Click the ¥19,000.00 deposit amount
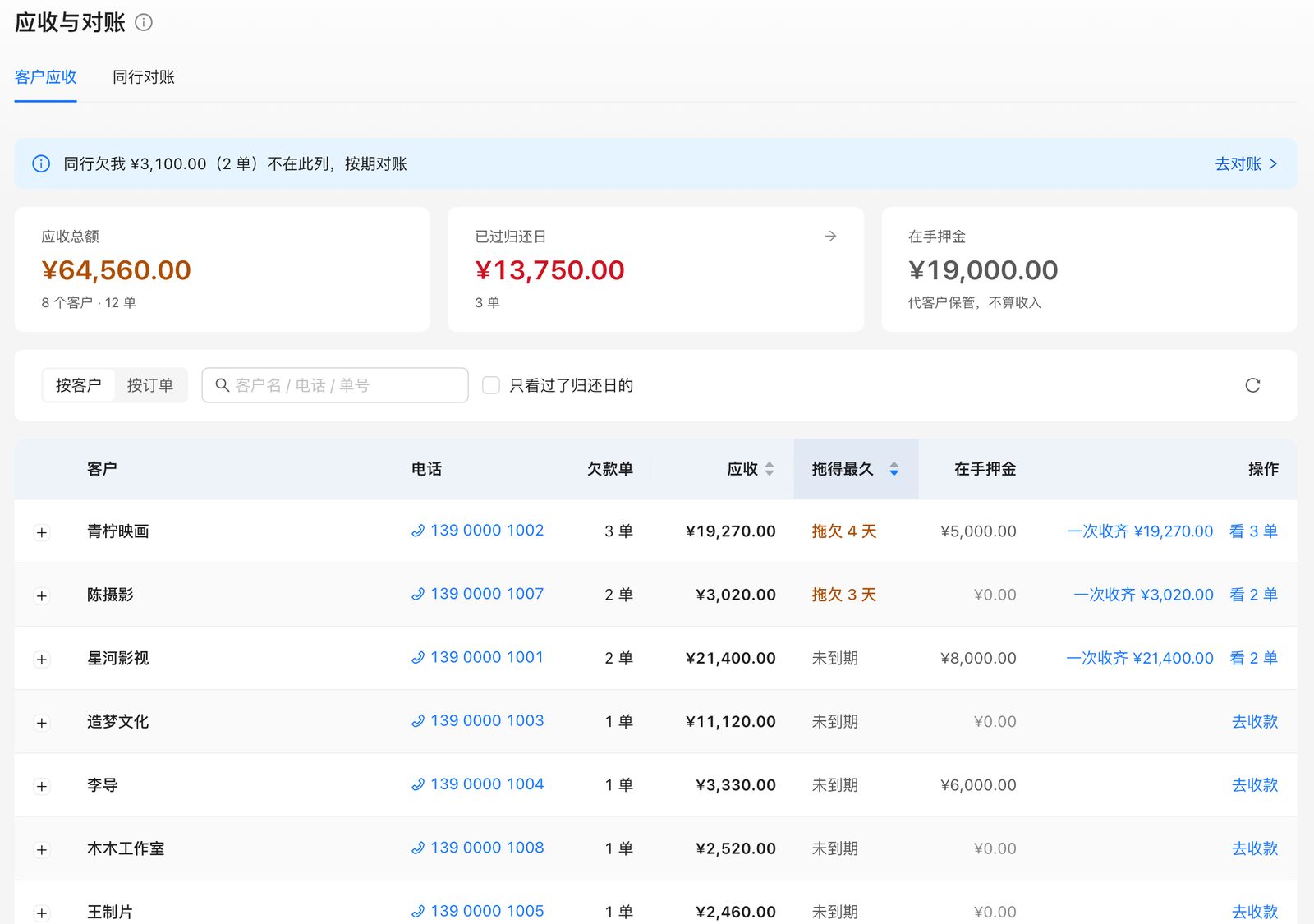The width and height of the screenshot is (1314, 924). pyautogui.click(x=983, y=270)
